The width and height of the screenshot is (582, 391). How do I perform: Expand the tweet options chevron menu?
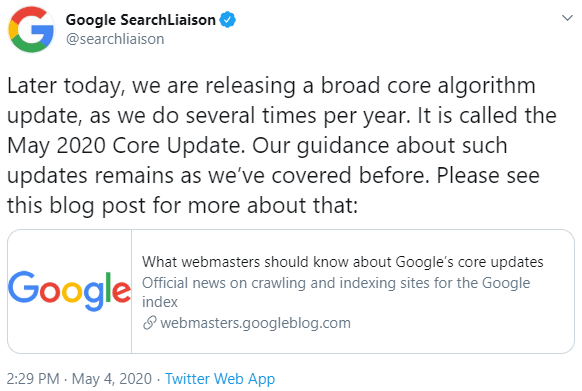coord(567,17)
